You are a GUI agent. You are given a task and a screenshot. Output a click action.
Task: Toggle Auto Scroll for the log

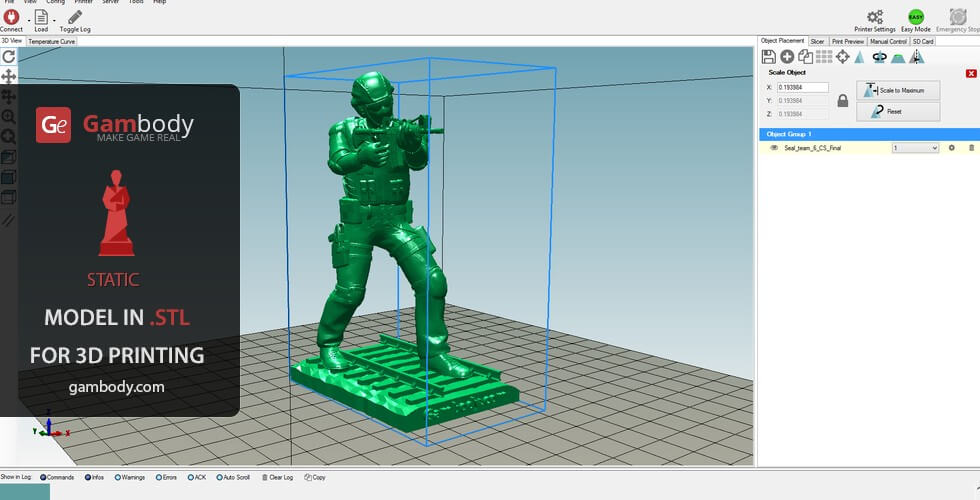(217, 478)
